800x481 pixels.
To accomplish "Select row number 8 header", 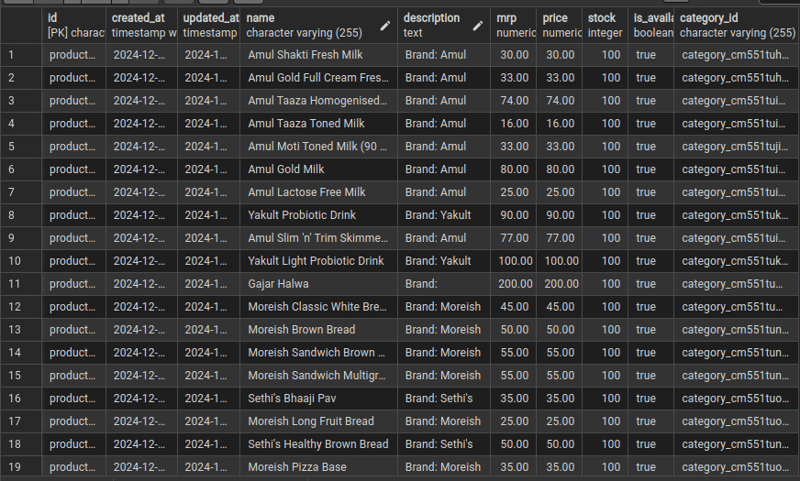I will pos(21,215).
